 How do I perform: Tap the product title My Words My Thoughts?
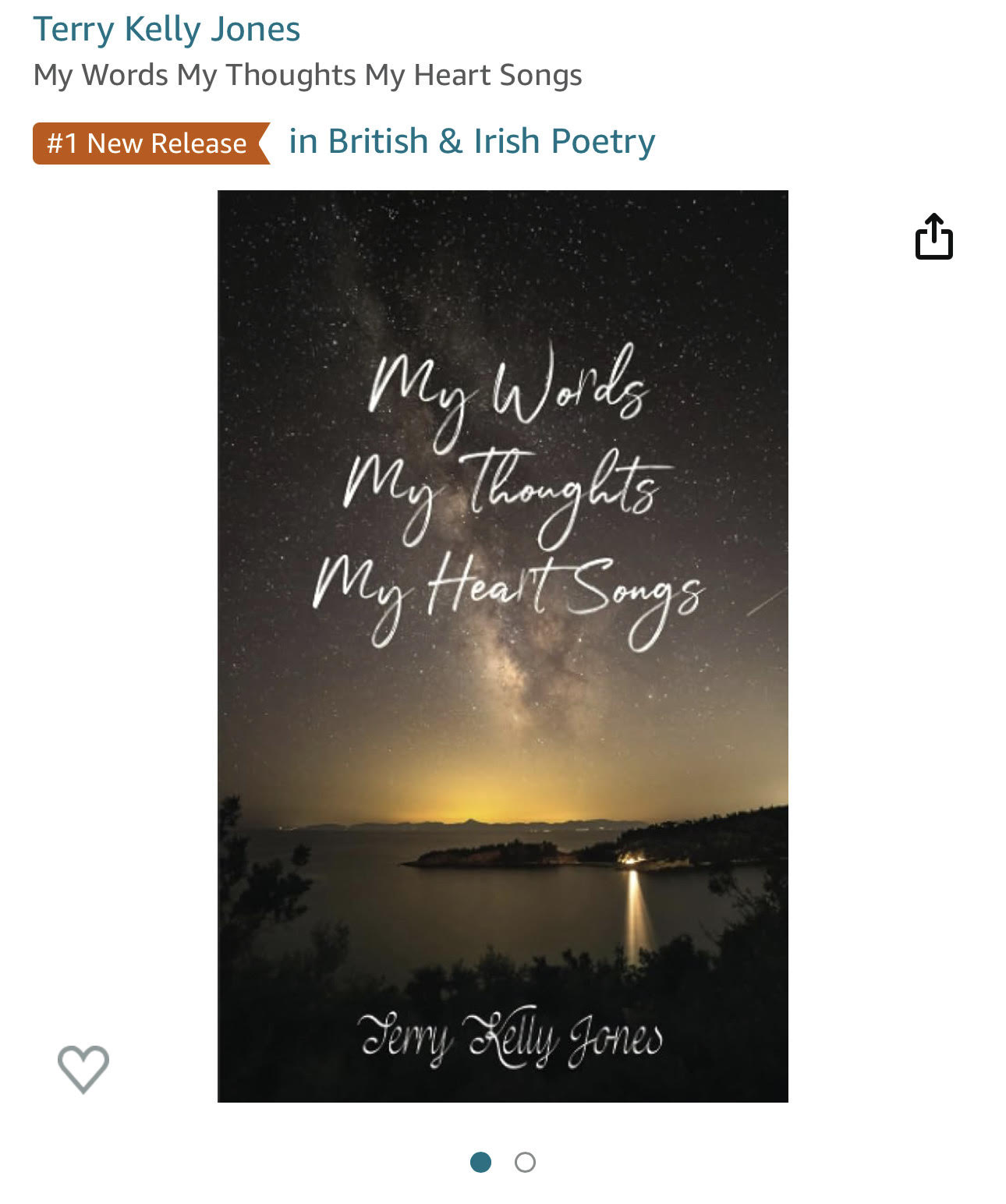click(307, 75)
